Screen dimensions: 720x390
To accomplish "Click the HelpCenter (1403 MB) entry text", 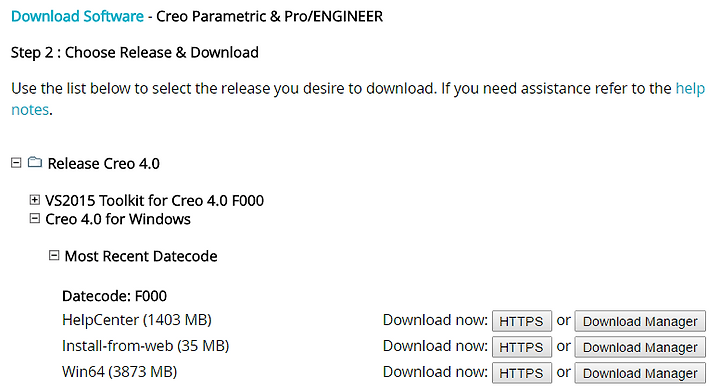I will 137,320.
